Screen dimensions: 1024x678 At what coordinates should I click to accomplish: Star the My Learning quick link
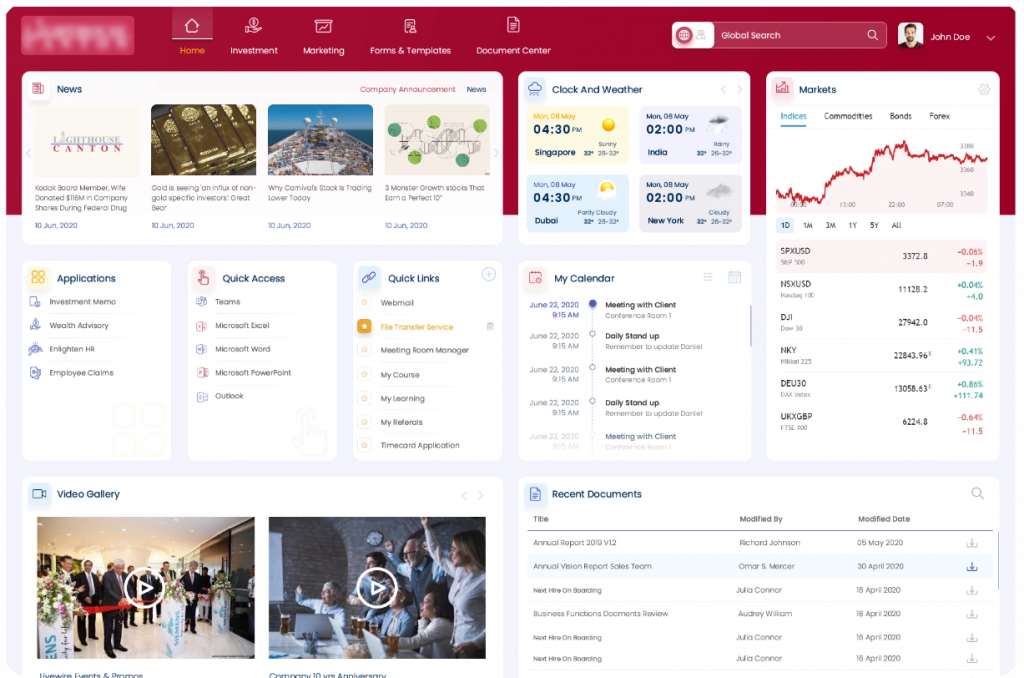(x=364, y=398)
